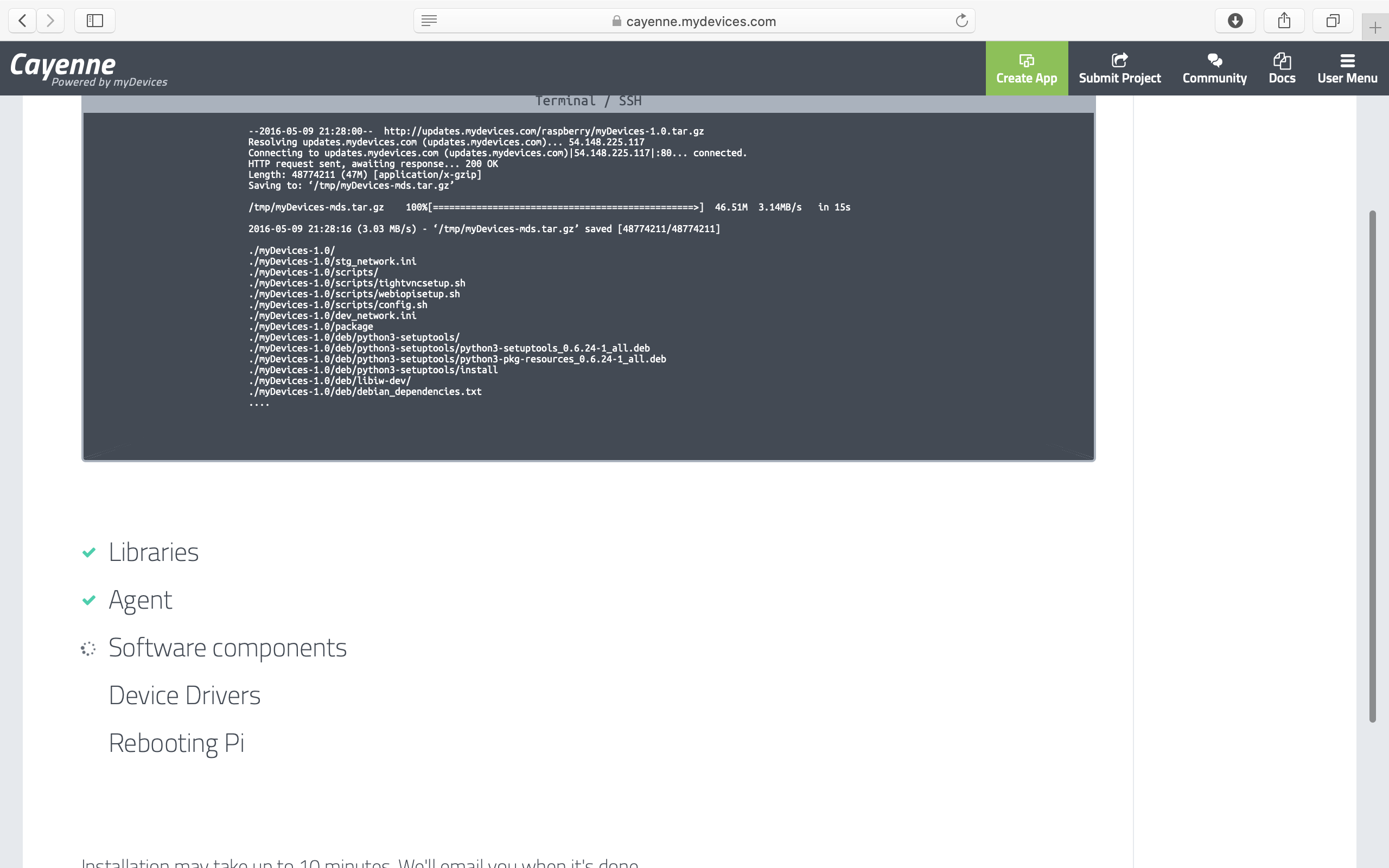Click the spinner beside Software components
The width and height of the screenshot is (1389, 868).
point(88,649)
